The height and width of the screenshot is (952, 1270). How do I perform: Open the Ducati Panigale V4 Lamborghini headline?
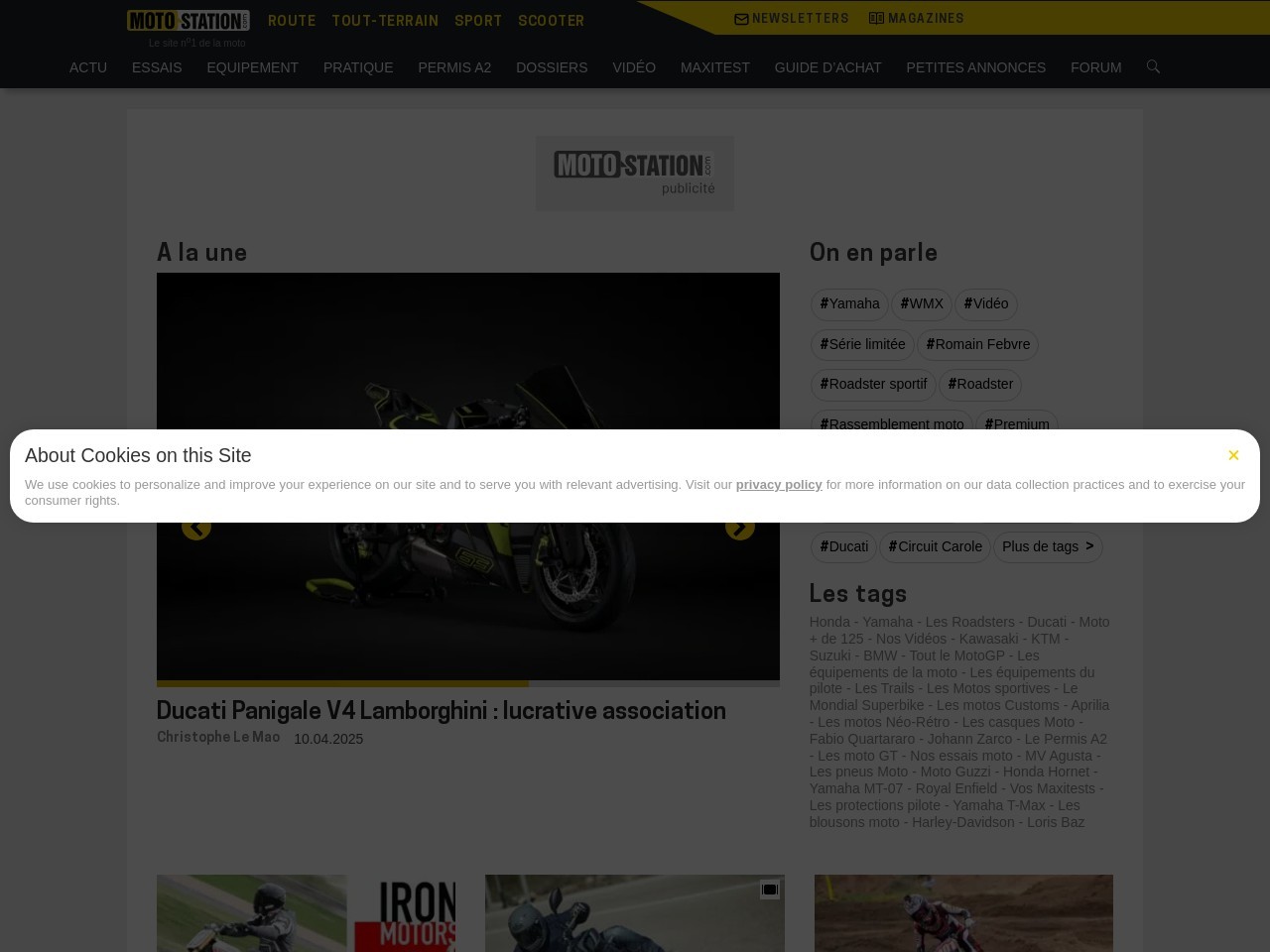(x=442, y=712)
